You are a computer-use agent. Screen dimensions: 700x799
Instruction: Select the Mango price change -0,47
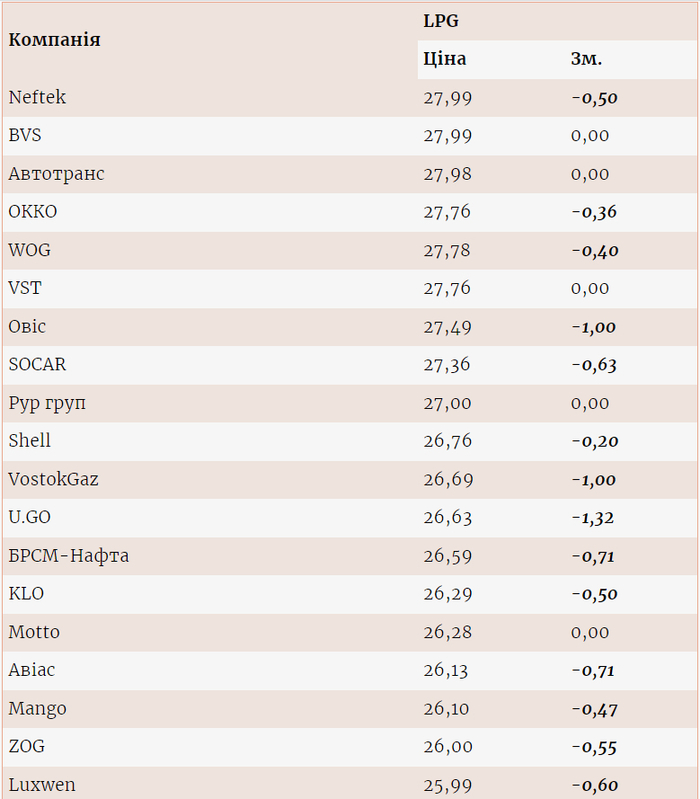click(594, 709)
